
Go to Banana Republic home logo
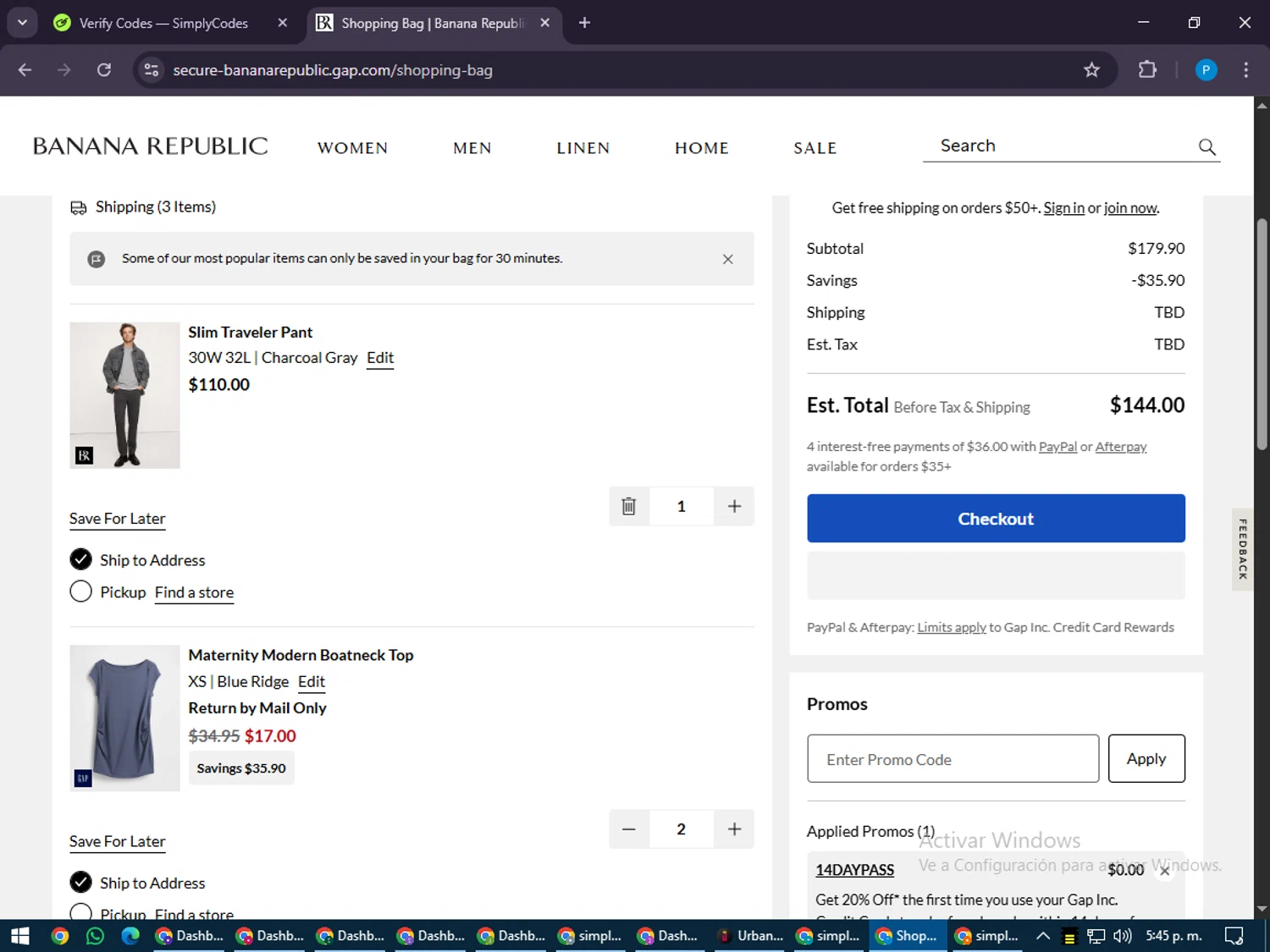[x=150, y=146]
